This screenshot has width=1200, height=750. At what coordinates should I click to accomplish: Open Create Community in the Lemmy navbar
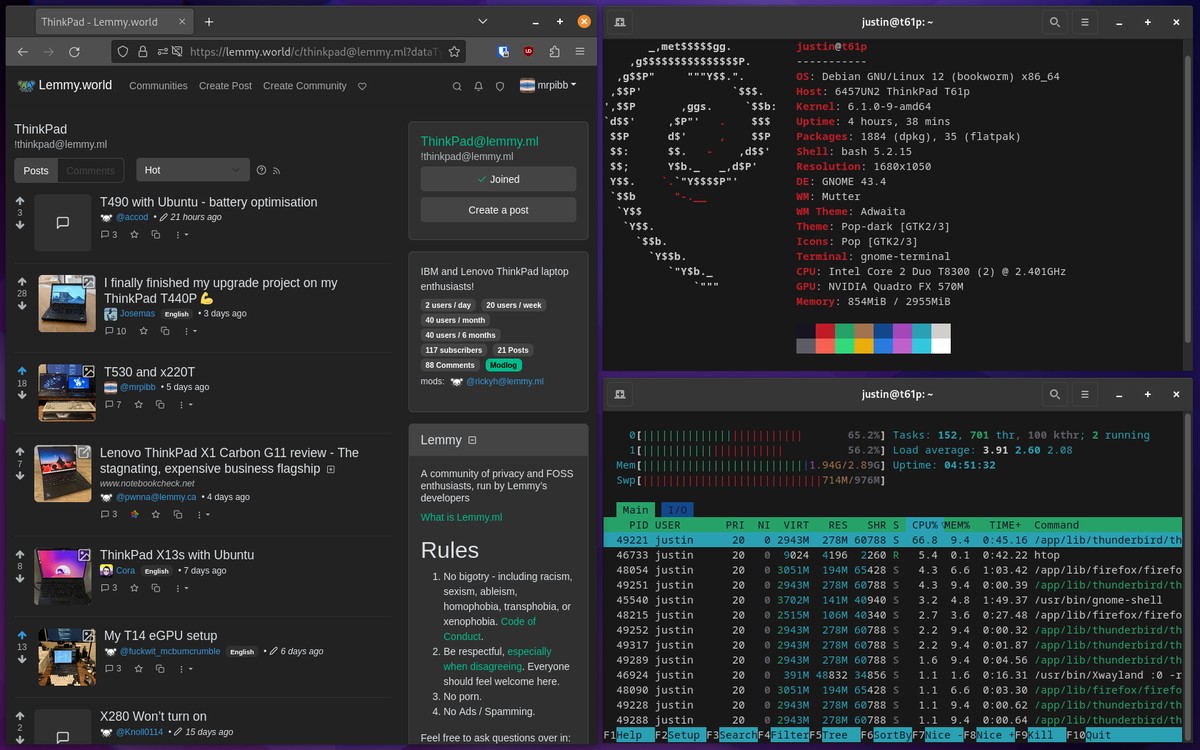coord(305,86)
